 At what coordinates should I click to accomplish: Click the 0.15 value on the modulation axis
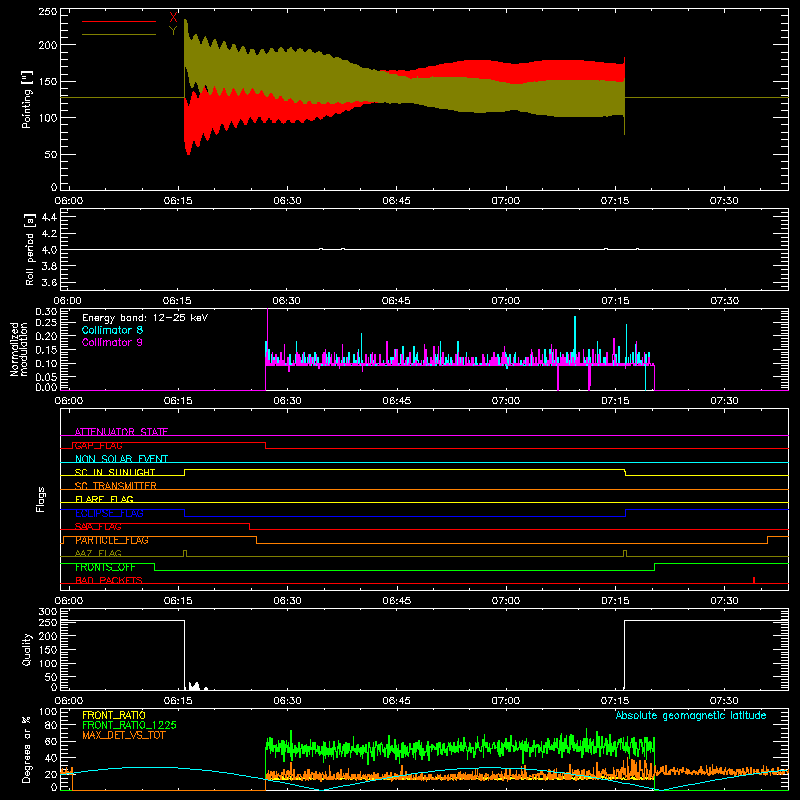click(47, 349)
